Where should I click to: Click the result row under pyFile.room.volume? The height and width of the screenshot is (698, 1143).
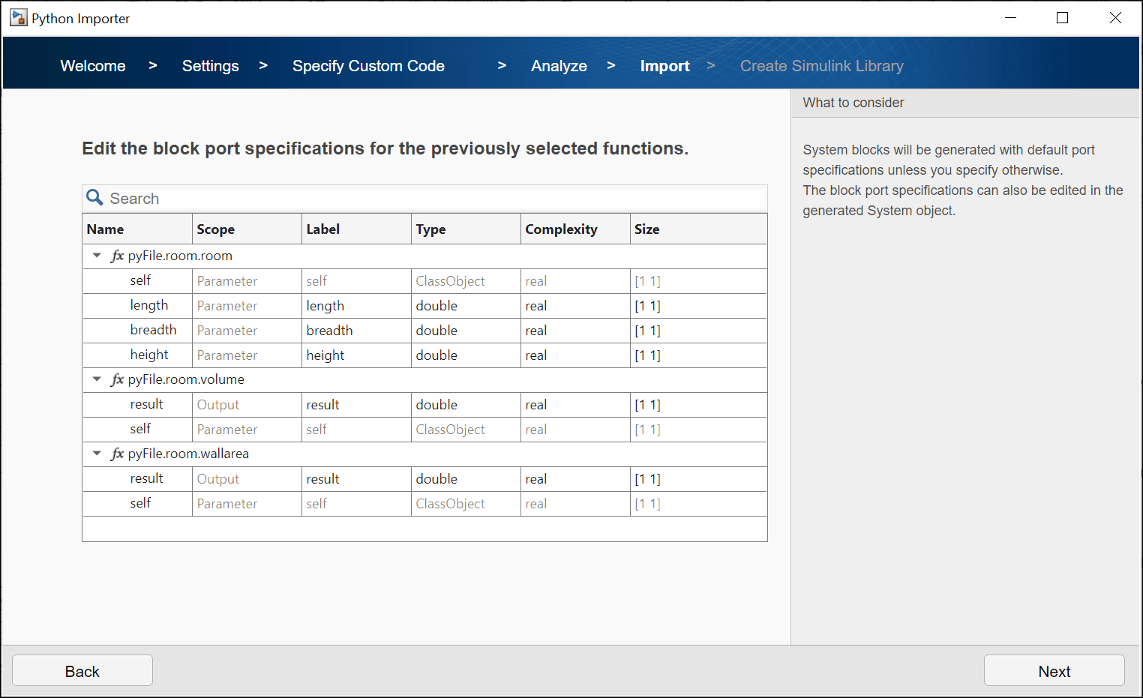pos(425,404)
